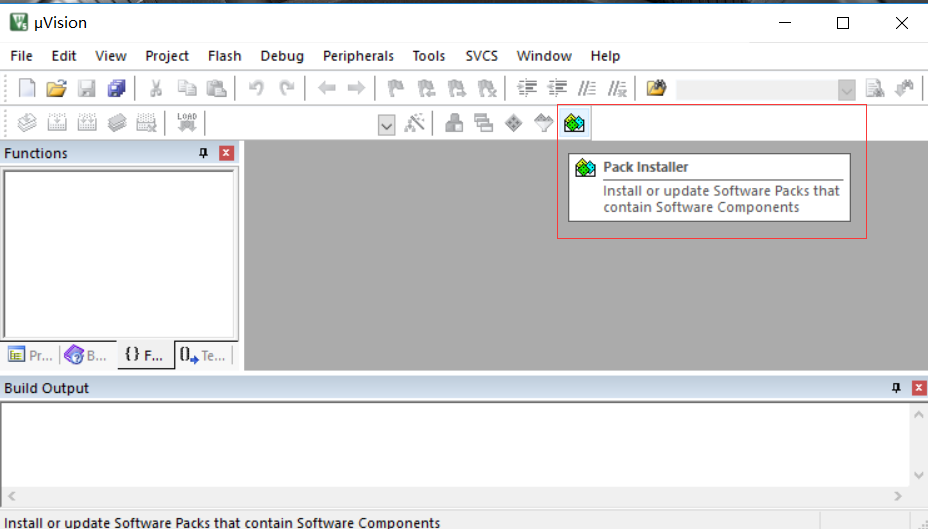
Task: Click Build Output scroll down arrow
Action: (x=919, y=475)
